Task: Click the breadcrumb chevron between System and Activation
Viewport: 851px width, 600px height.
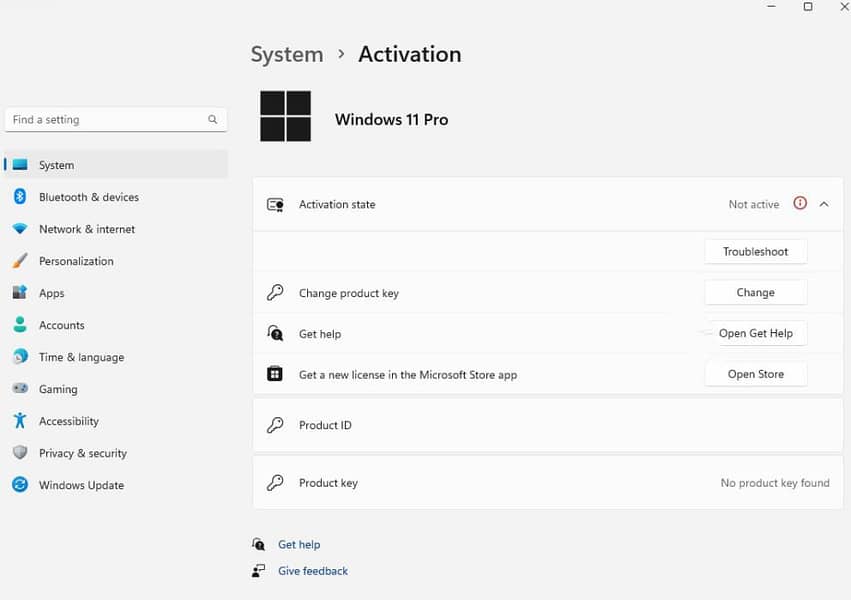Action: [341, 54]
